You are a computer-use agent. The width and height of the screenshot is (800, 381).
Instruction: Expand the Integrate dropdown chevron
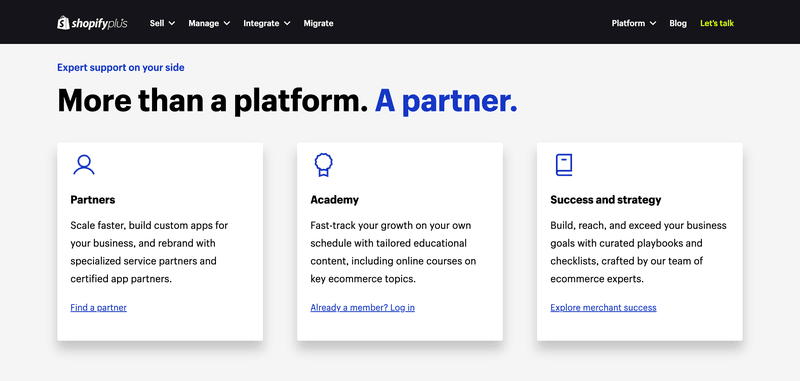287,23
